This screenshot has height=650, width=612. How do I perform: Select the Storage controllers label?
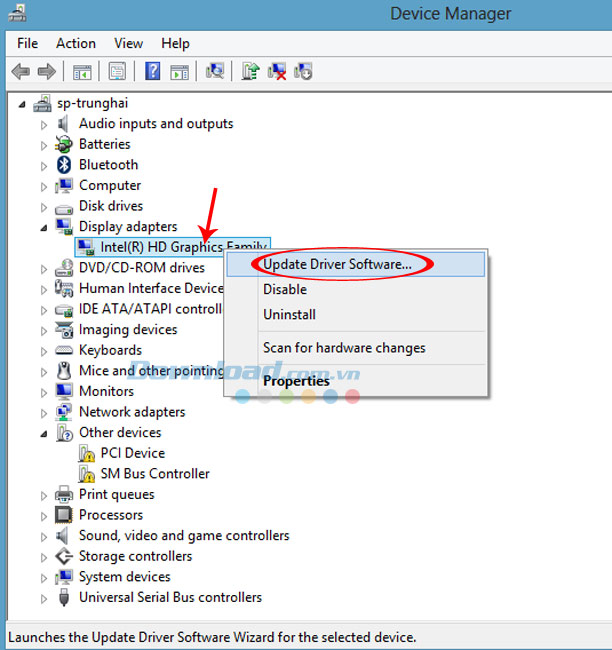(136, 556)
